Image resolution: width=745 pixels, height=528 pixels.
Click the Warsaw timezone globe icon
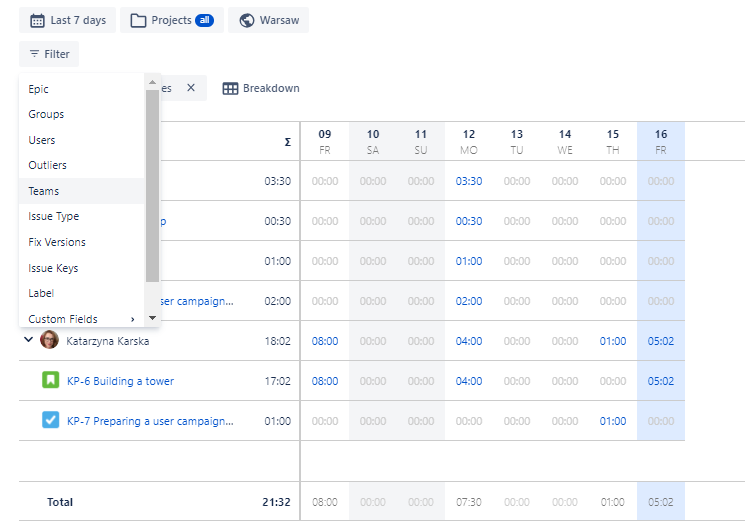pyautogui.click(x=247, y=20)
